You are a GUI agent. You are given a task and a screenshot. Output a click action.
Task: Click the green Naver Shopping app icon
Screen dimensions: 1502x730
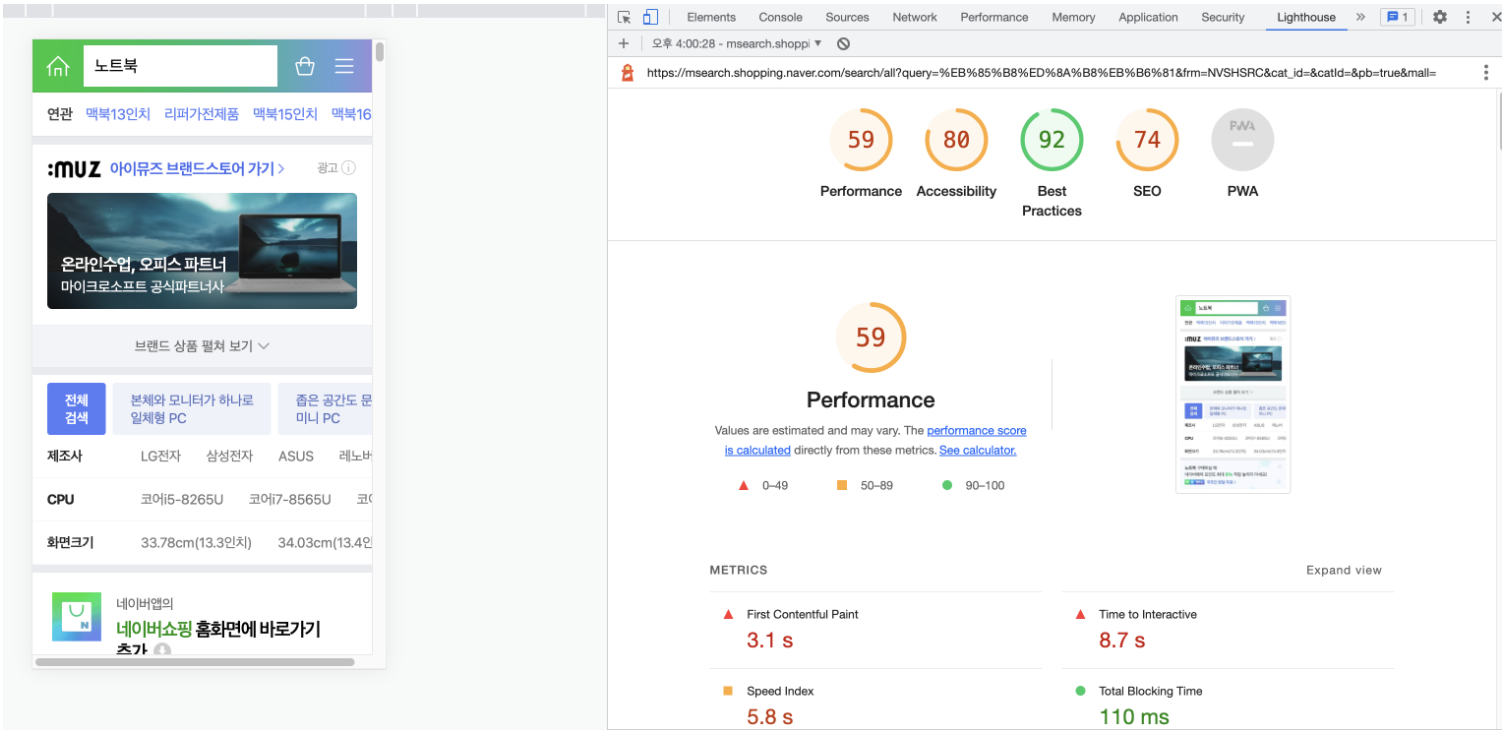pyautogui.click(x=77, y=617)
